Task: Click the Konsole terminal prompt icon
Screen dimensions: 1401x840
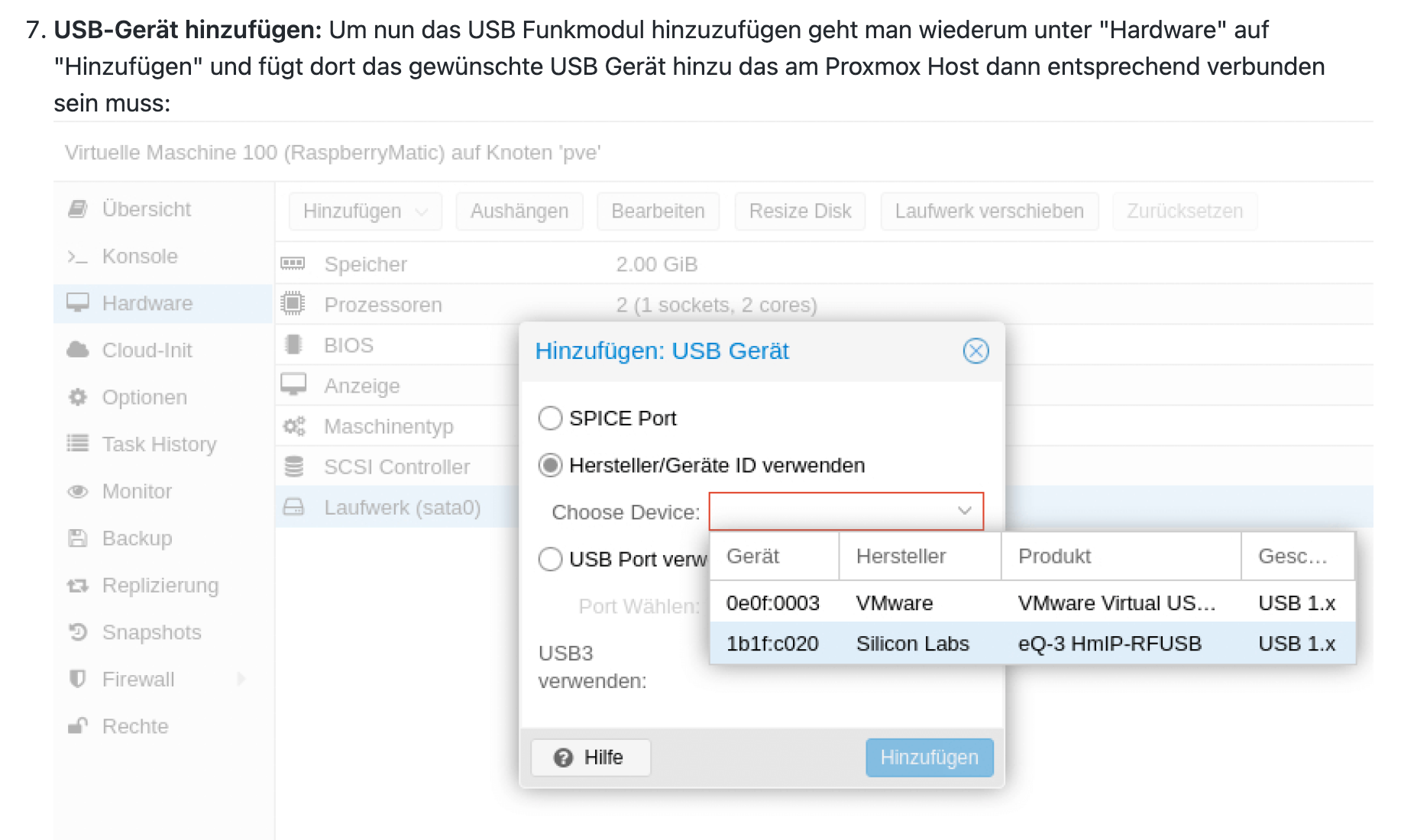Action: pos(78,257)
